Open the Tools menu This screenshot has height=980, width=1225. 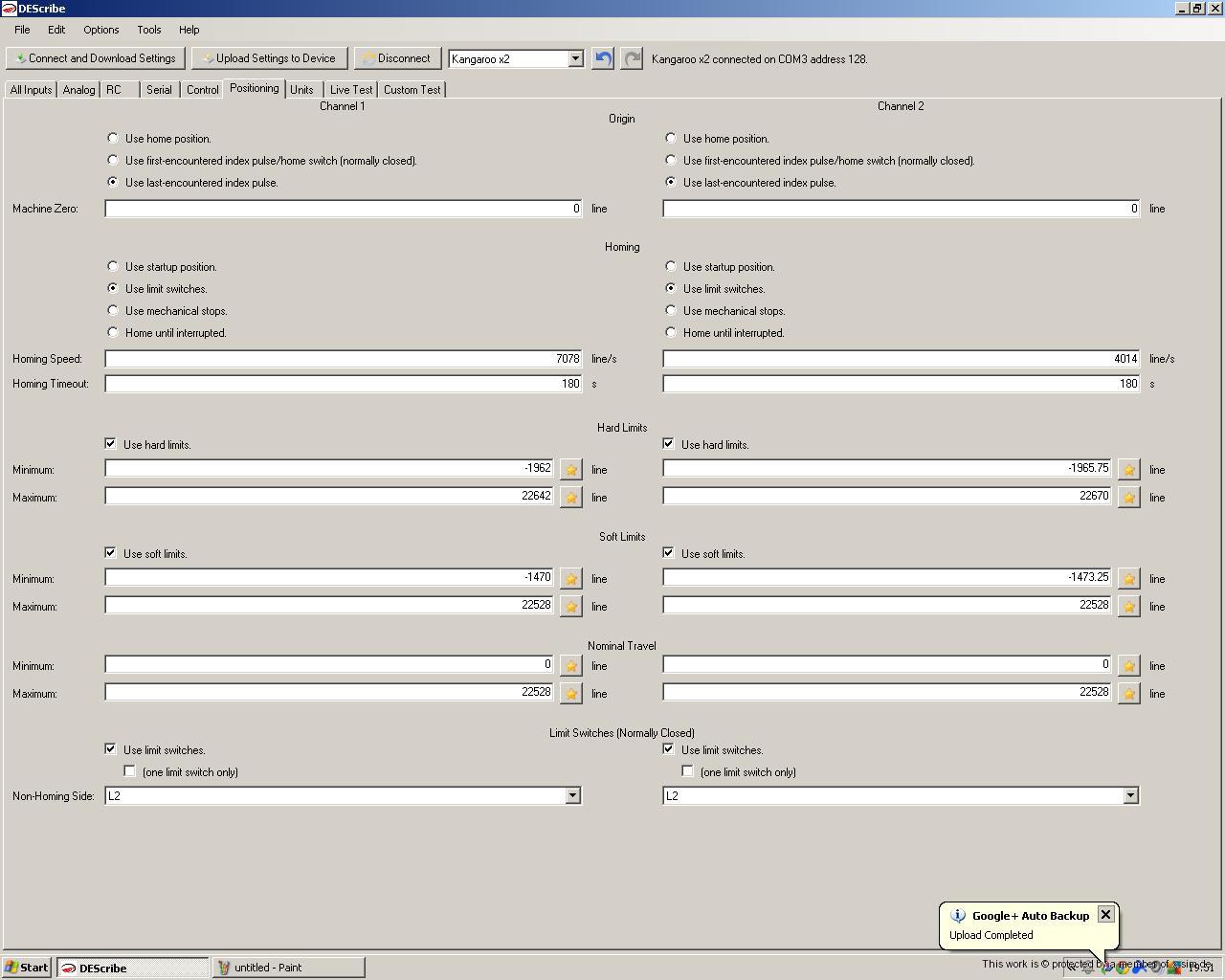148,30
